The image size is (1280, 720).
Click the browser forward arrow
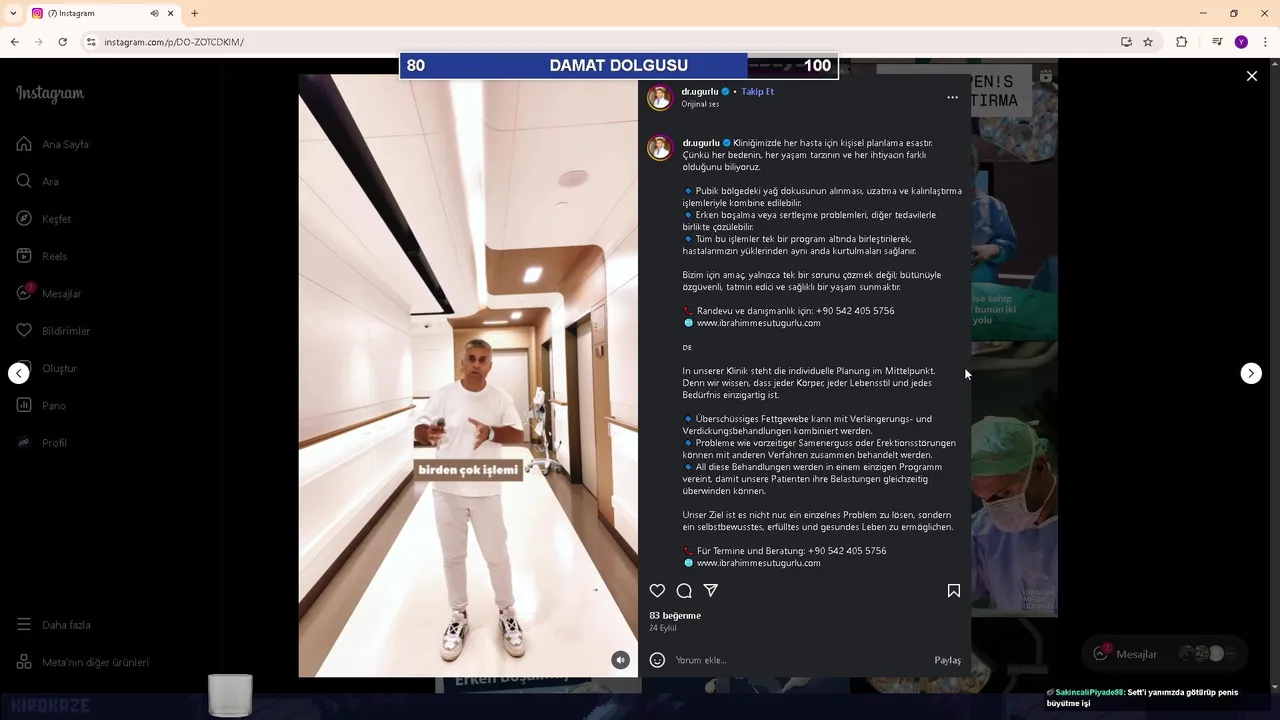39,42
